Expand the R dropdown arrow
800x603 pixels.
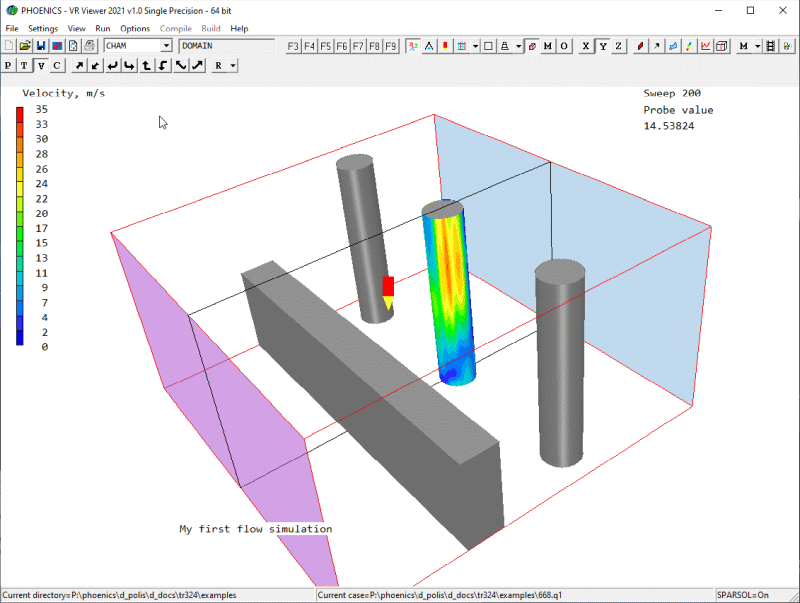point(232,65)
